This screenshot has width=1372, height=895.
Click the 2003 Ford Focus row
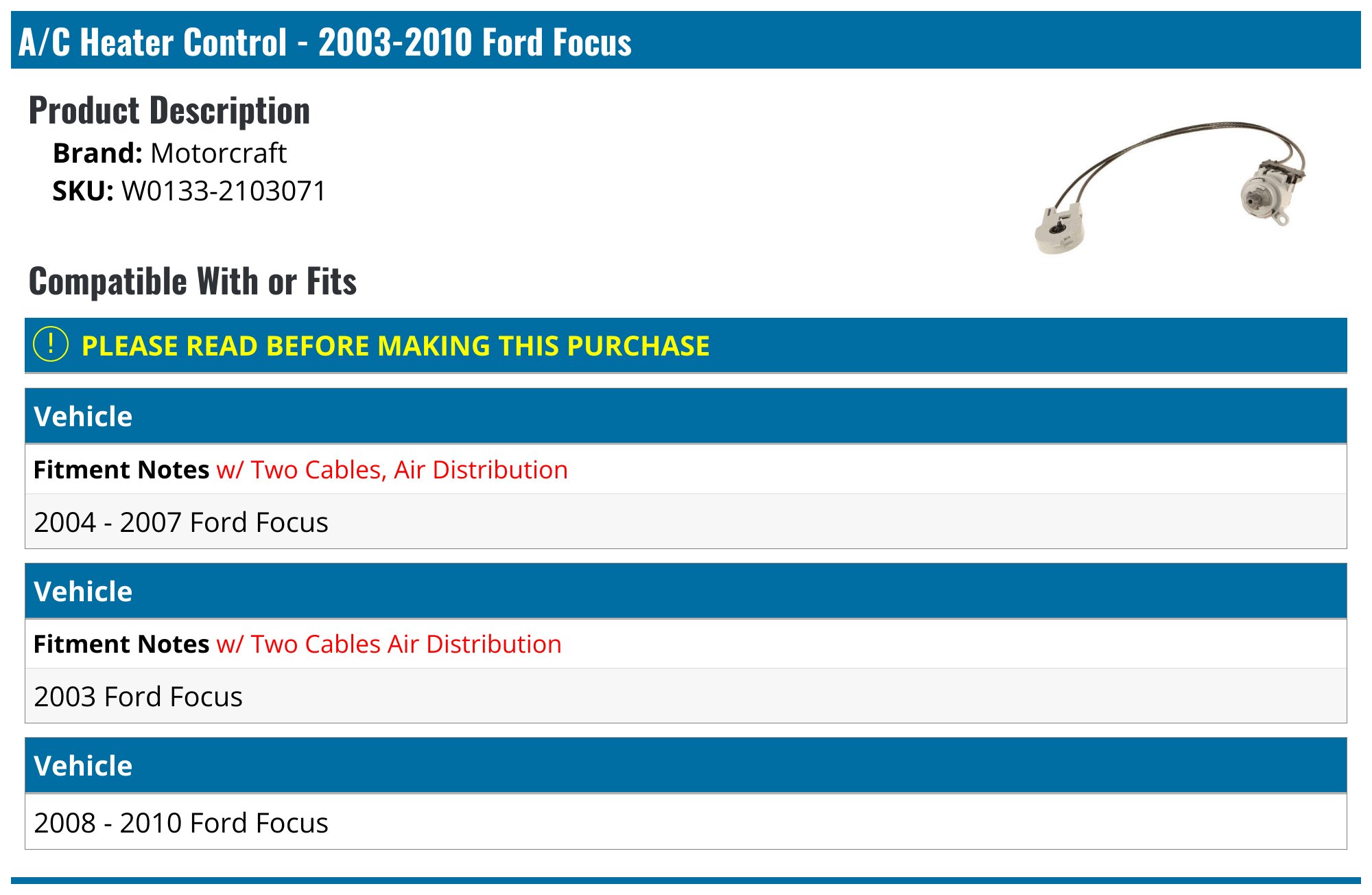point(686,696)
